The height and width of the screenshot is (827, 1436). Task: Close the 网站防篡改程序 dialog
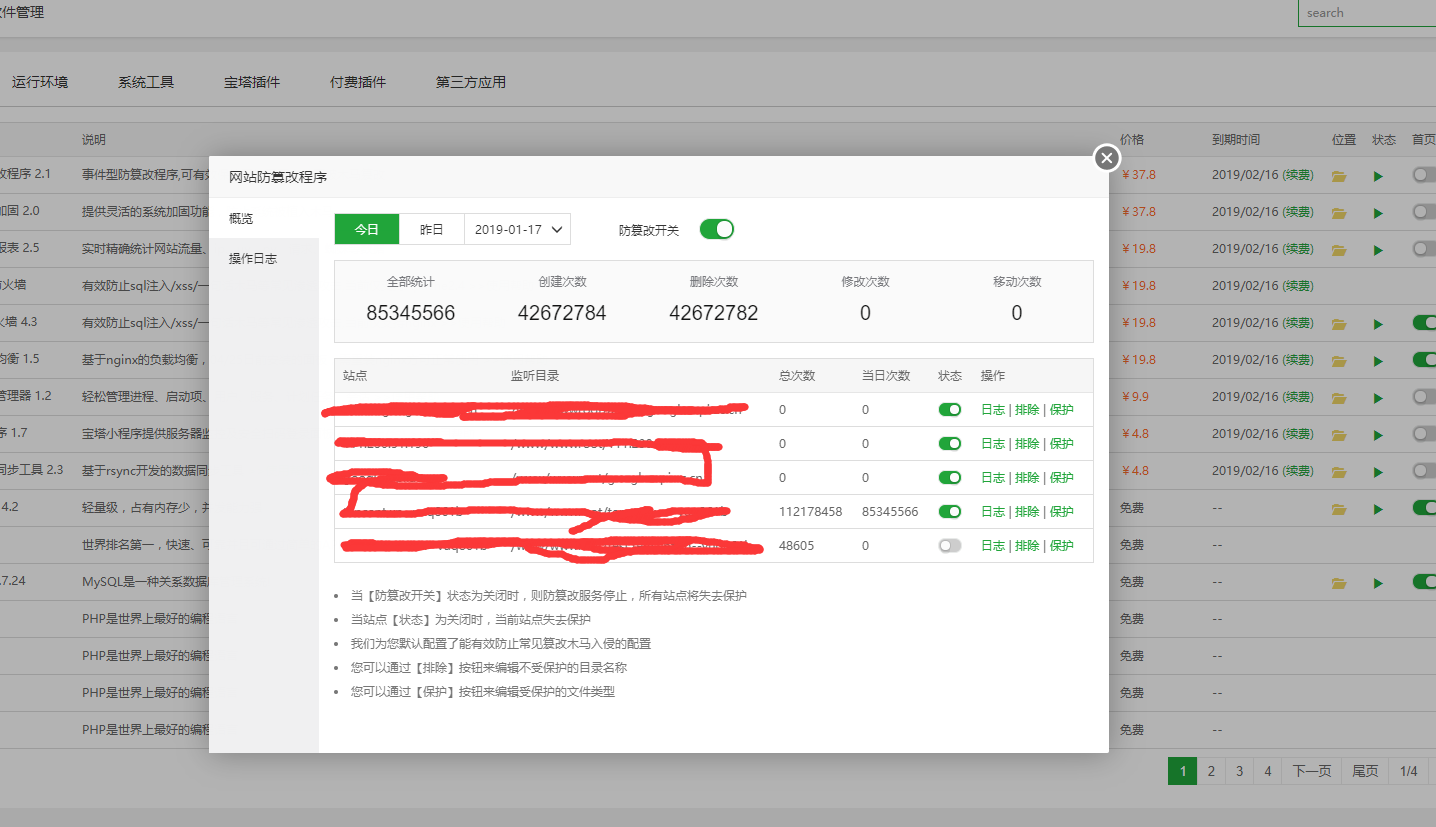(x=1106, y=158)
